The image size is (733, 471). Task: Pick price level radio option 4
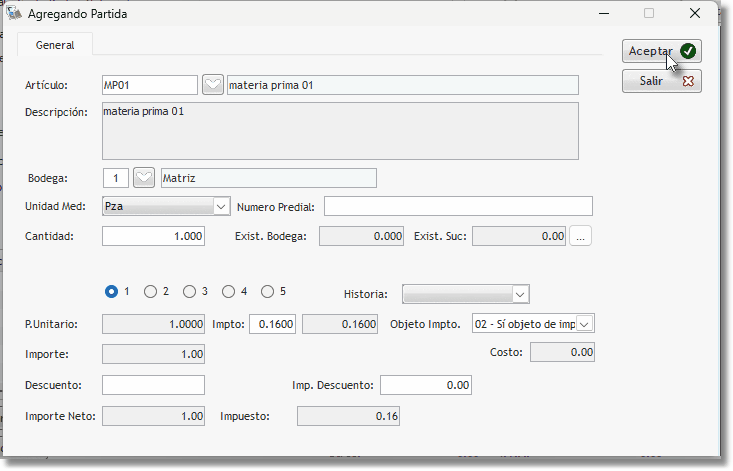[x=229, y=292]
